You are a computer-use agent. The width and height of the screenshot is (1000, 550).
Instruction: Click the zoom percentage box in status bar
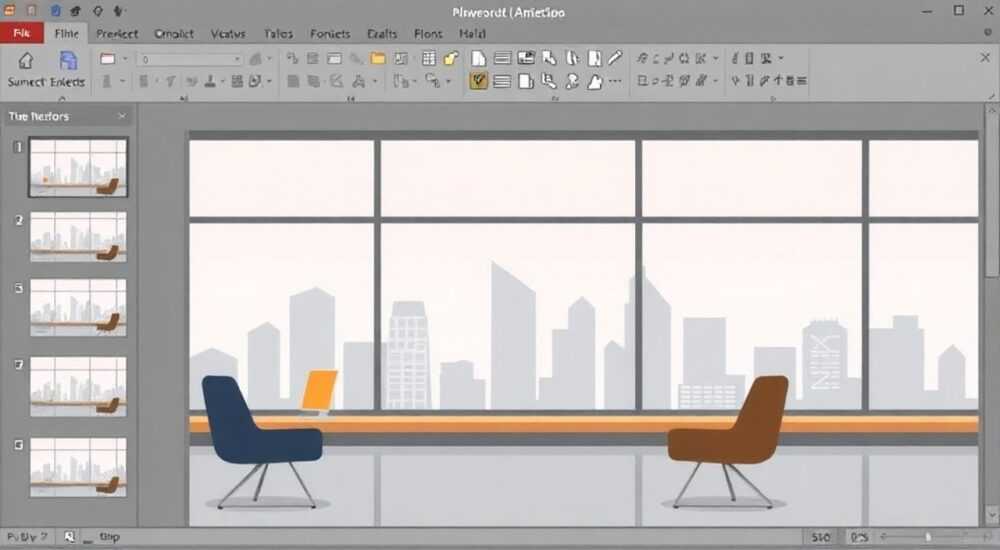click(860, 537)
